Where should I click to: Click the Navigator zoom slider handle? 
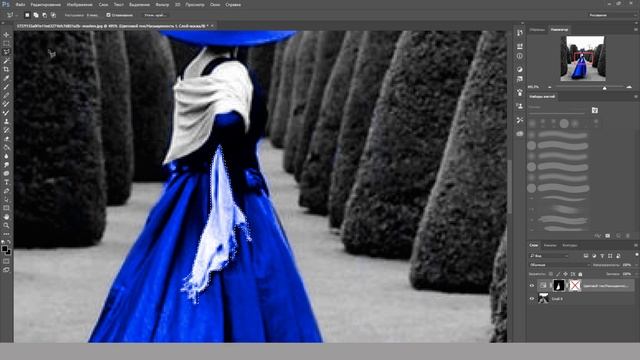click(x=604, y=88)
